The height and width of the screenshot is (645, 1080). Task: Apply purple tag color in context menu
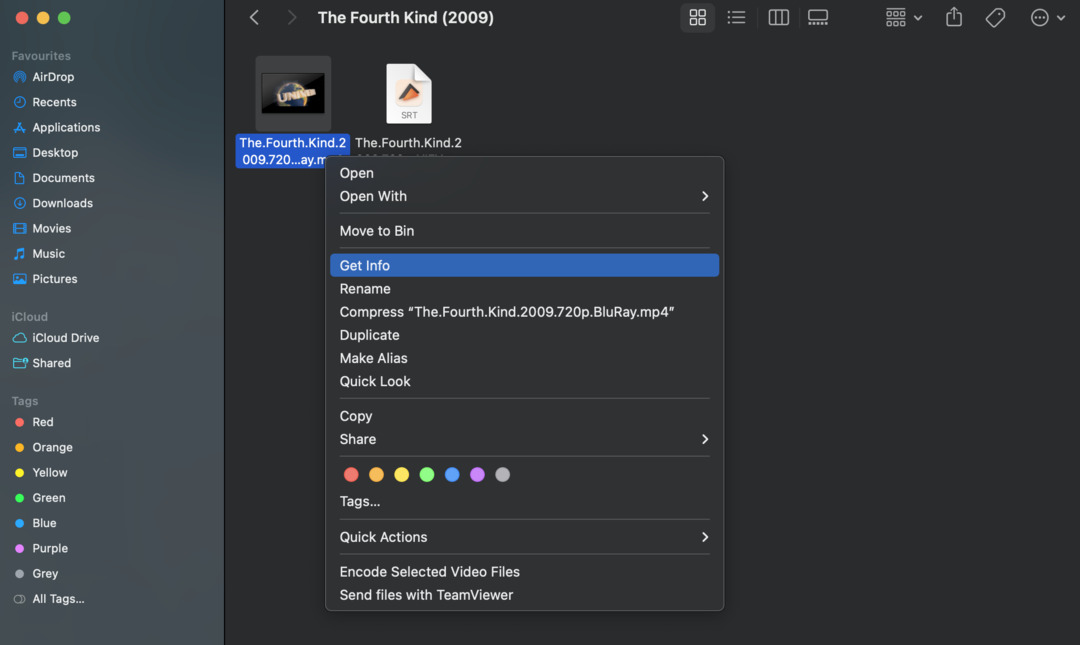pyautogui.click(x=477, y=475)
